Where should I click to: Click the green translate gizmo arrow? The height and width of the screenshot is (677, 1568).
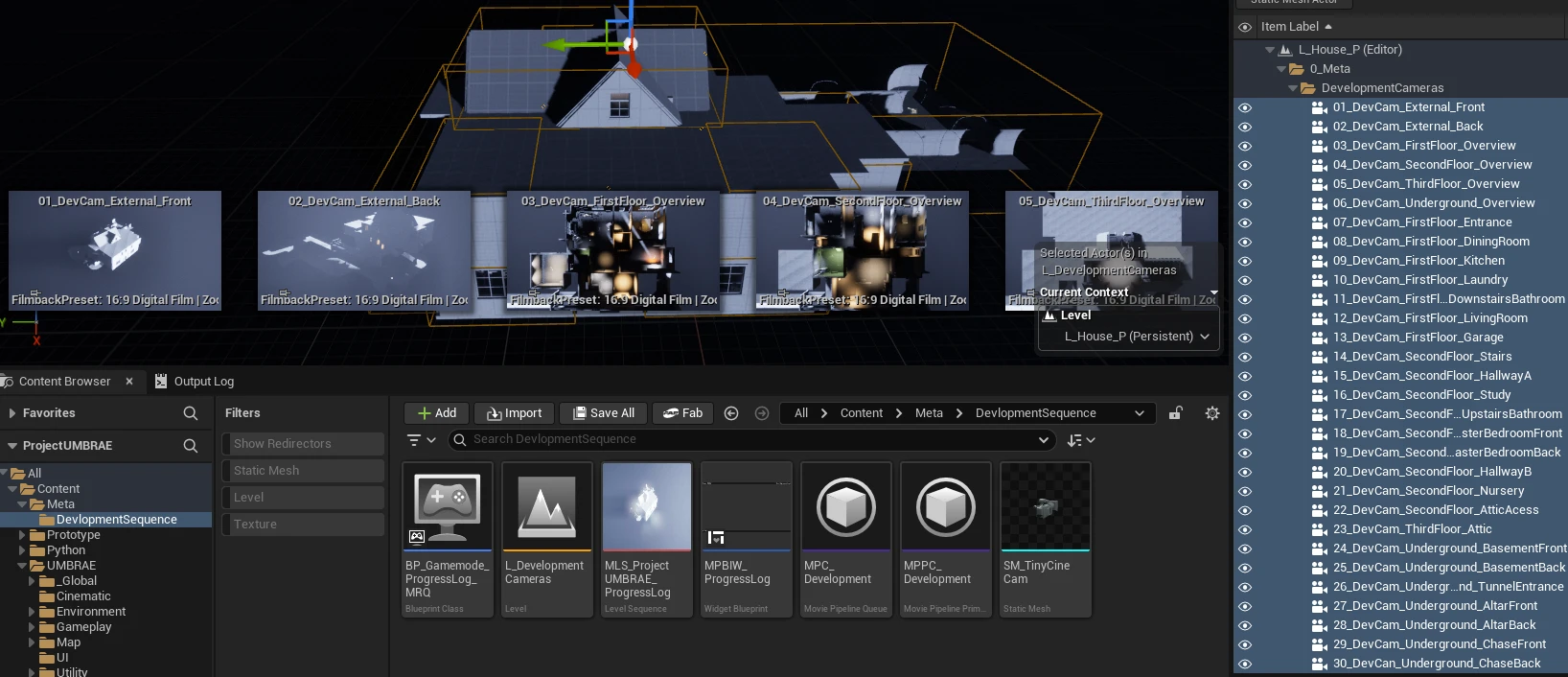point(558,44)
